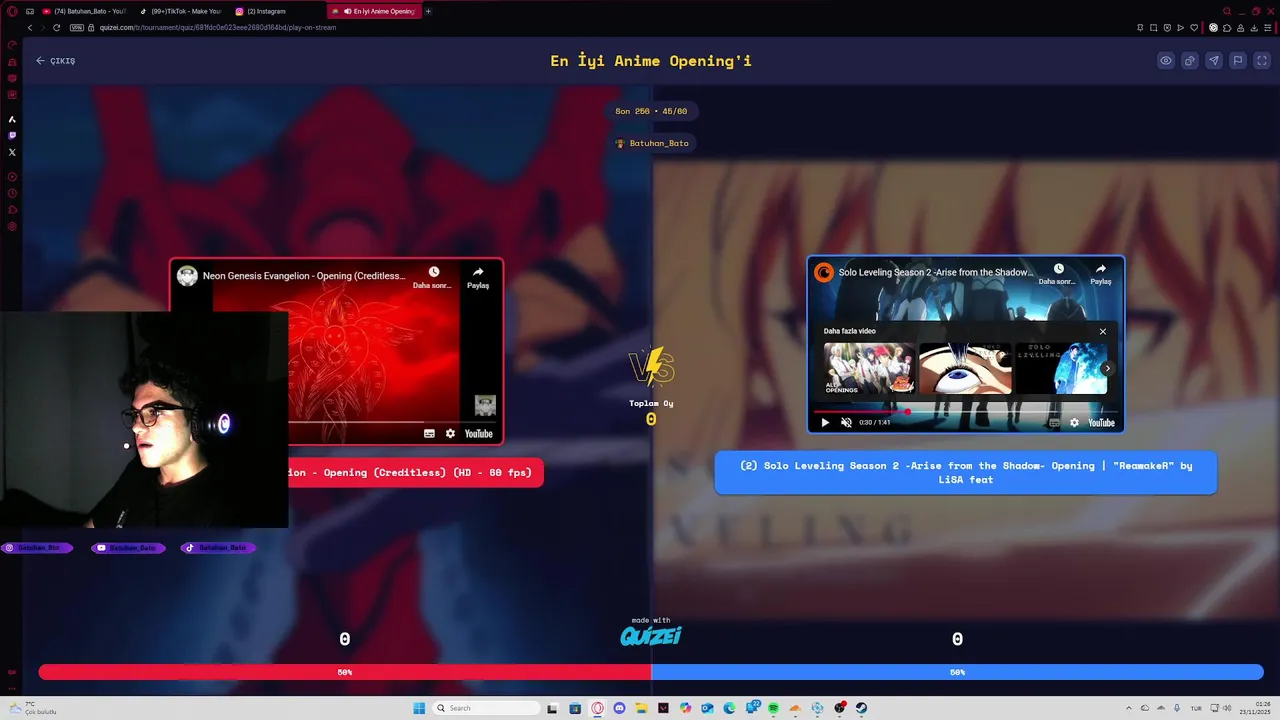Click the Quizei logo at bottom center

(651, 635)
